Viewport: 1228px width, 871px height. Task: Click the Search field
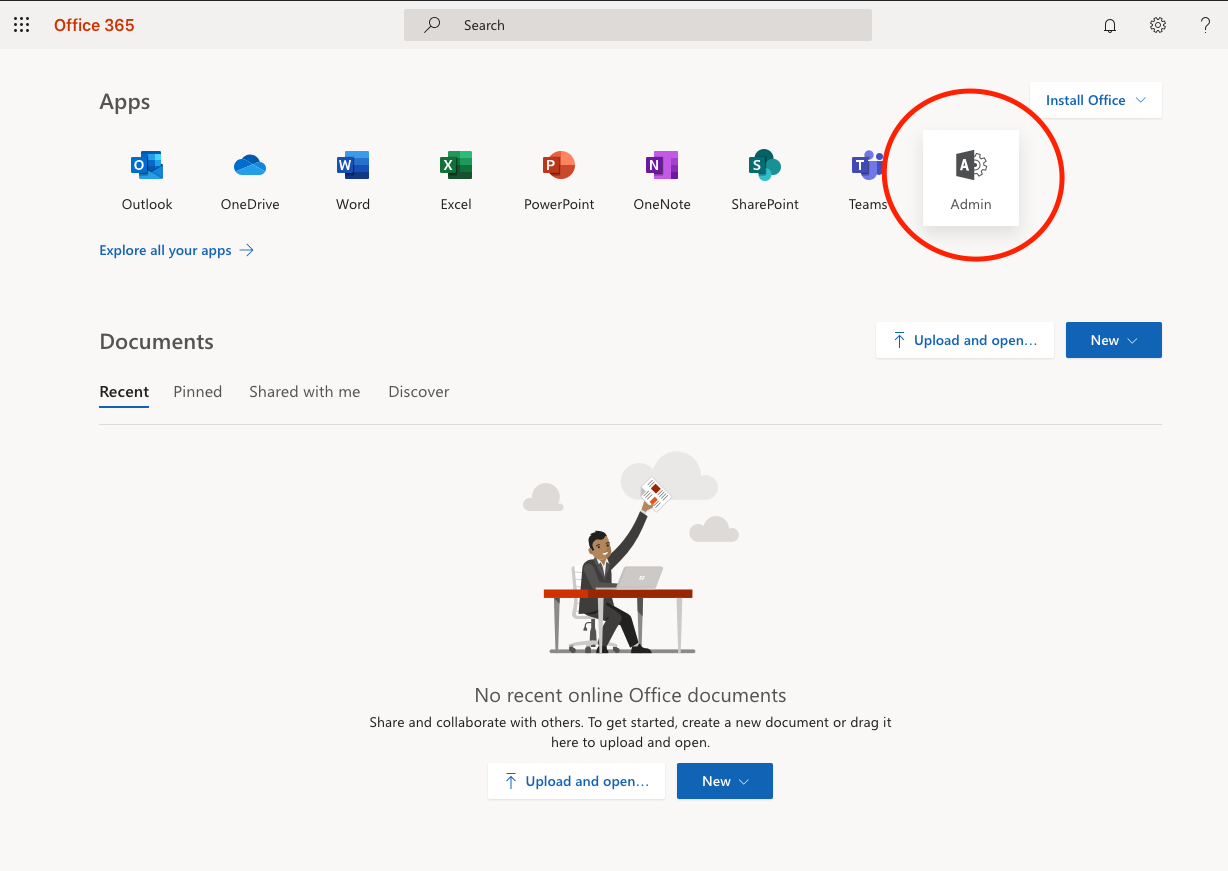637,24
